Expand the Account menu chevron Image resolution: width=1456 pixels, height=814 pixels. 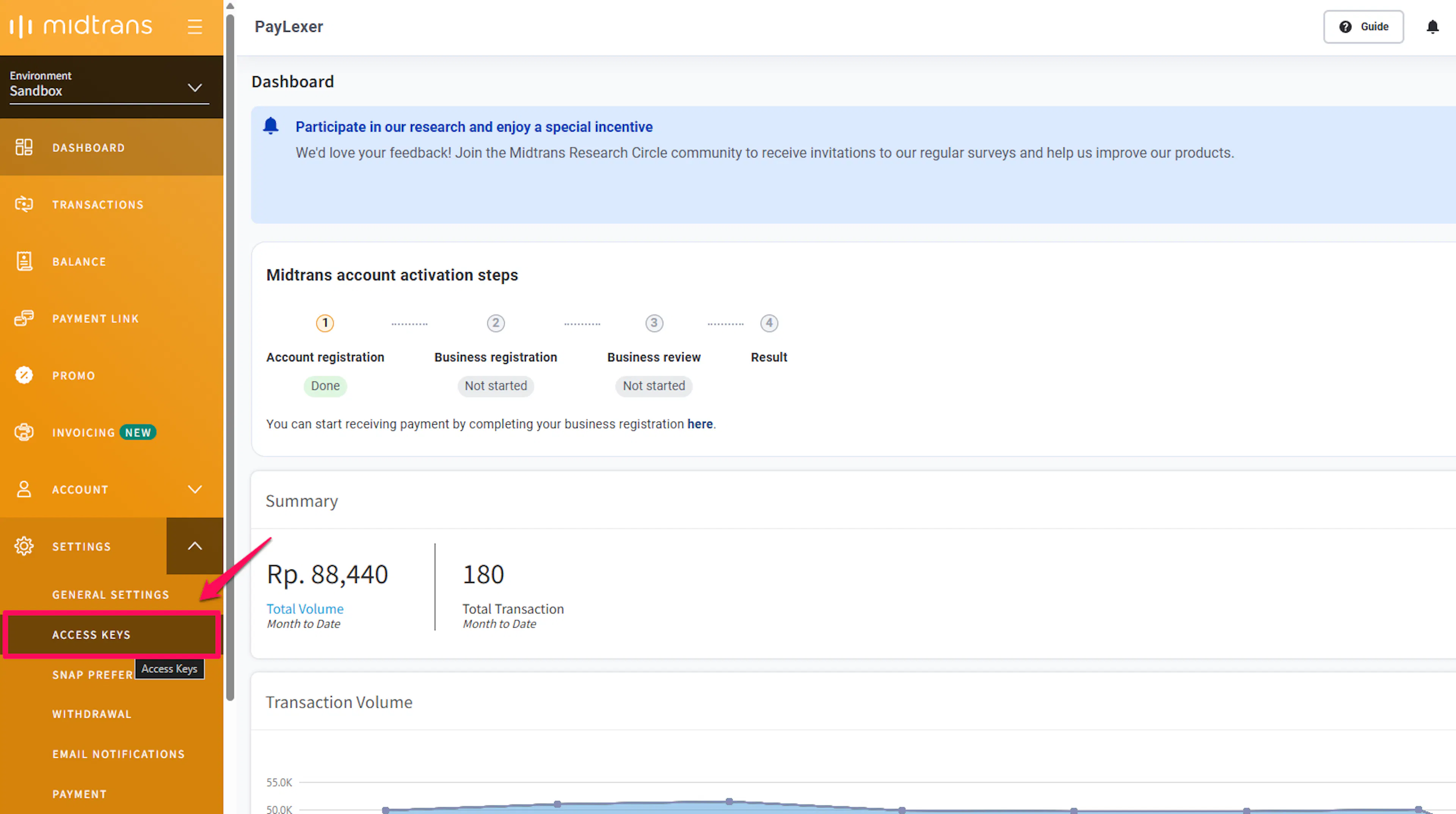click(195, 489)
